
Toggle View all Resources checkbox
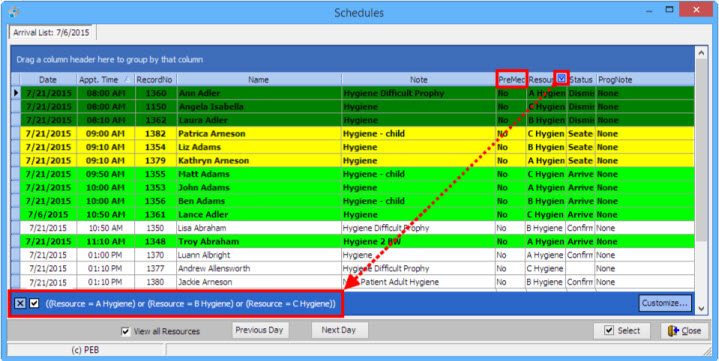[126, 331]
